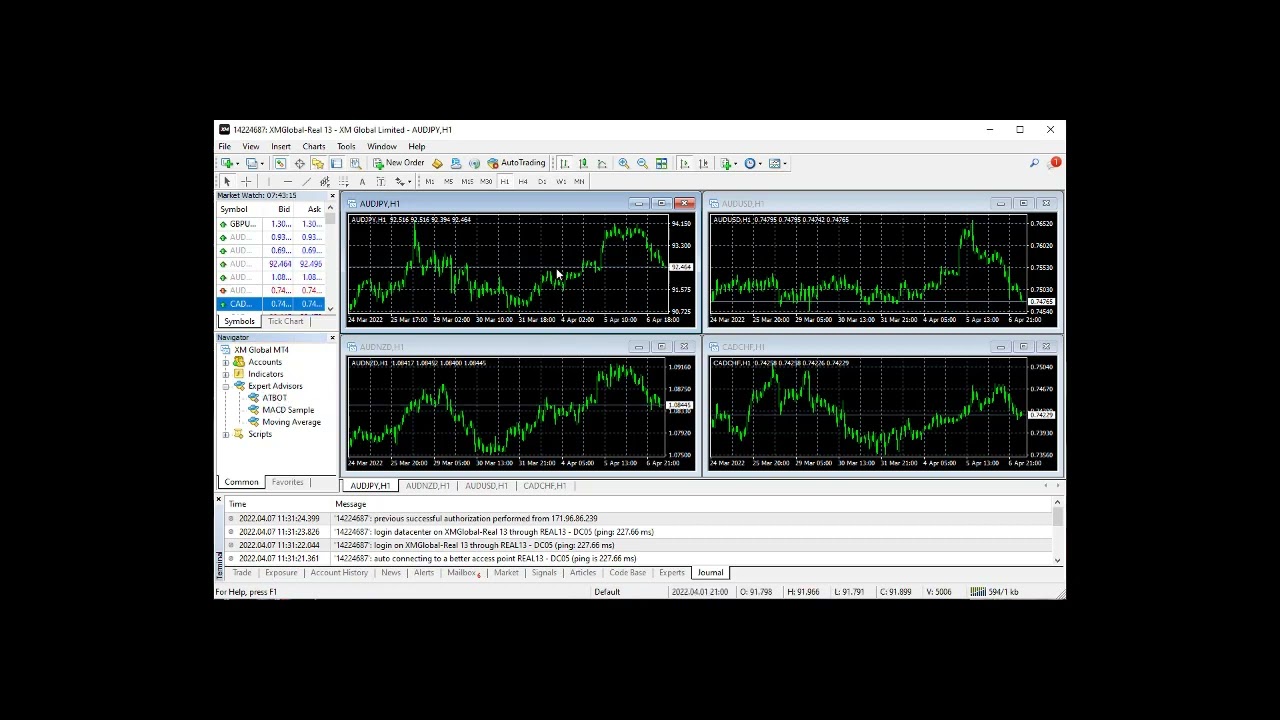Click the zoom out magnifier icon
This screenshot has width=1280, height=720.
tap(642, 163)
